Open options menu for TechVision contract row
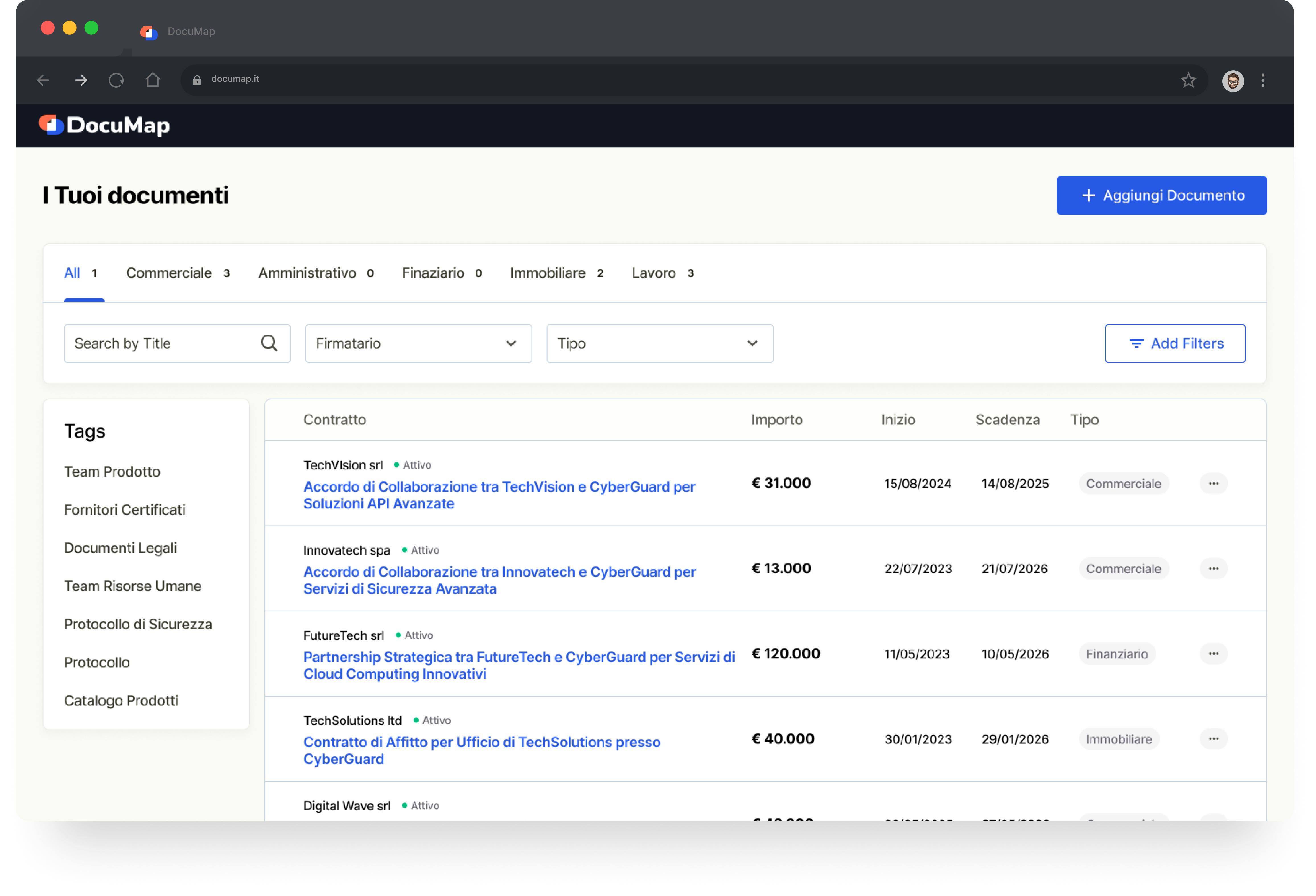Screen dimensions: 1316x896 click(1213, 483)
